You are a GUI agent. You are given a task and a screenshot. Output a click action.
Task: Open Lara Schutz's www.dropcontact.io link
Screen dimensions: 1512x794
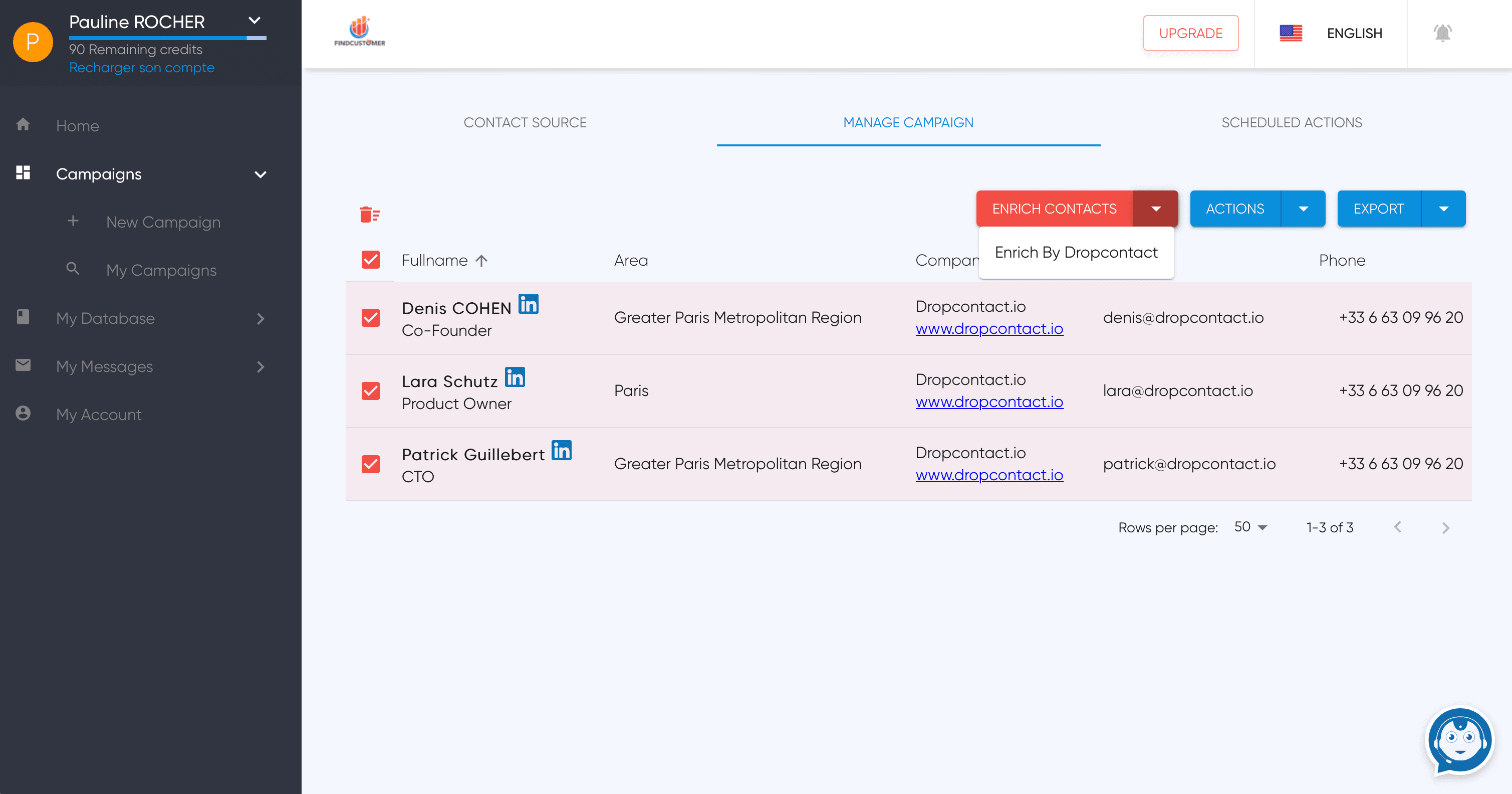(989, 402)
